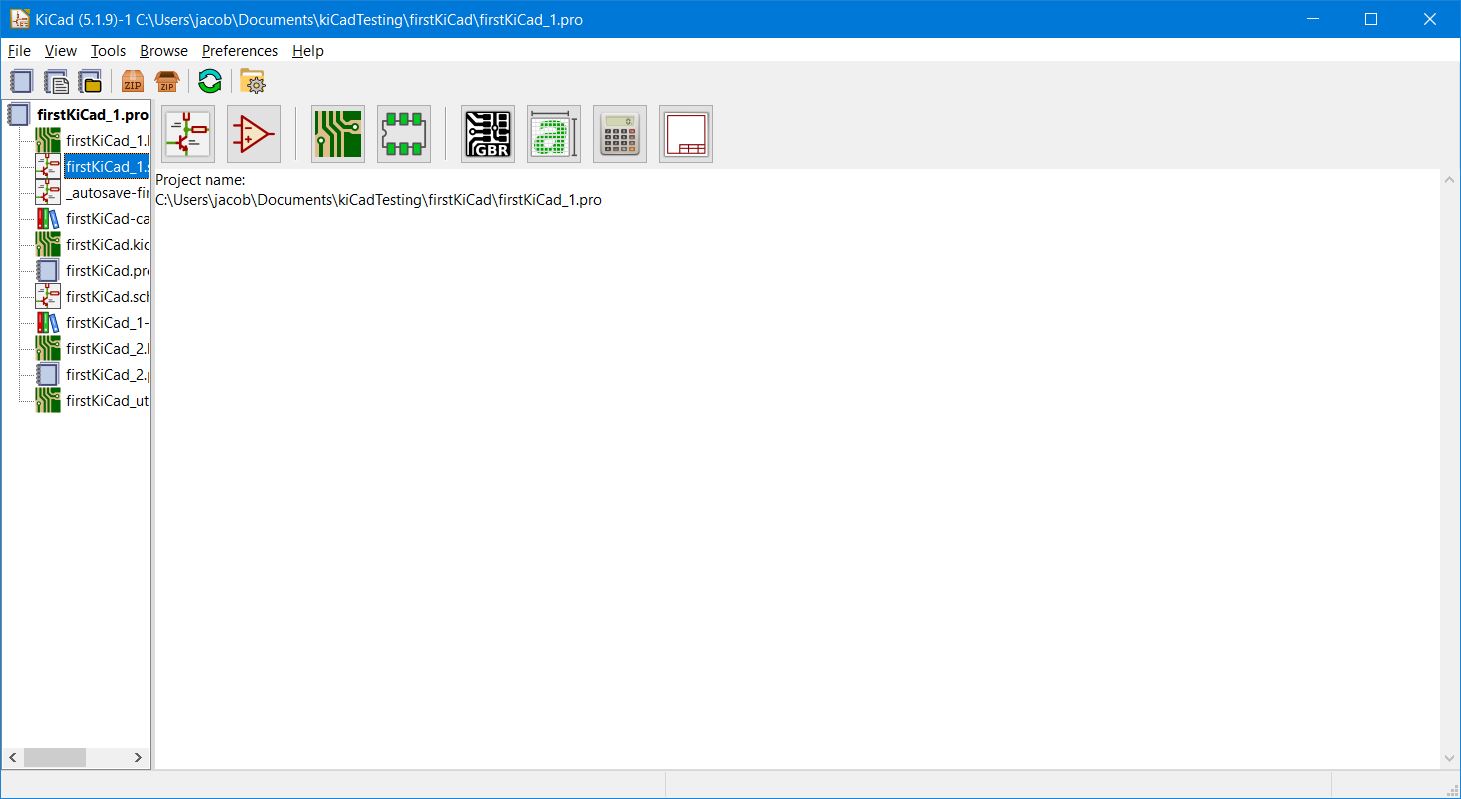Select firstKiCad_2 board file in tree
This screenshot has height=799, width=1461.
[x=107, y=348]
